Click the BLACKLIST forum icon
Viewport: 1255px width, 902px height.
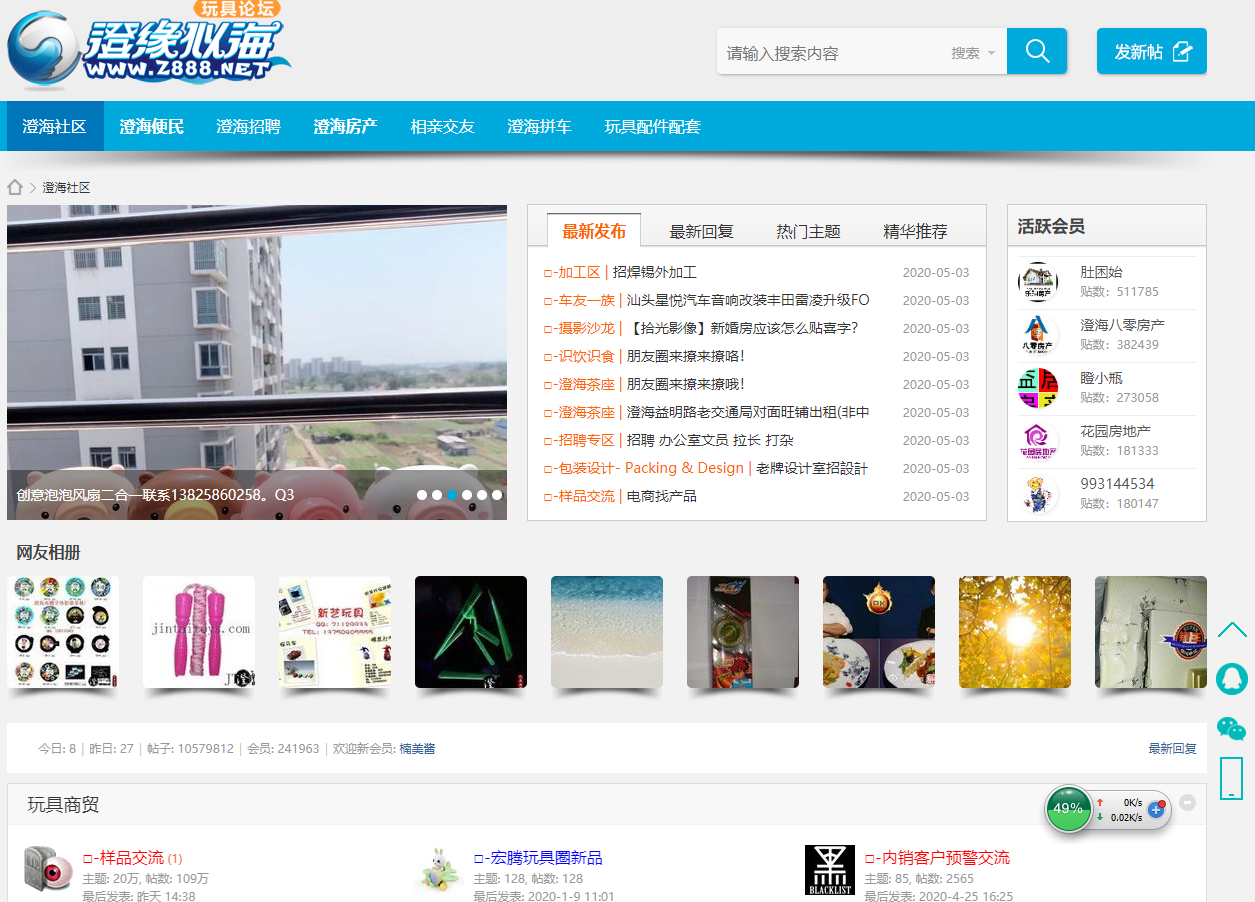829,870
